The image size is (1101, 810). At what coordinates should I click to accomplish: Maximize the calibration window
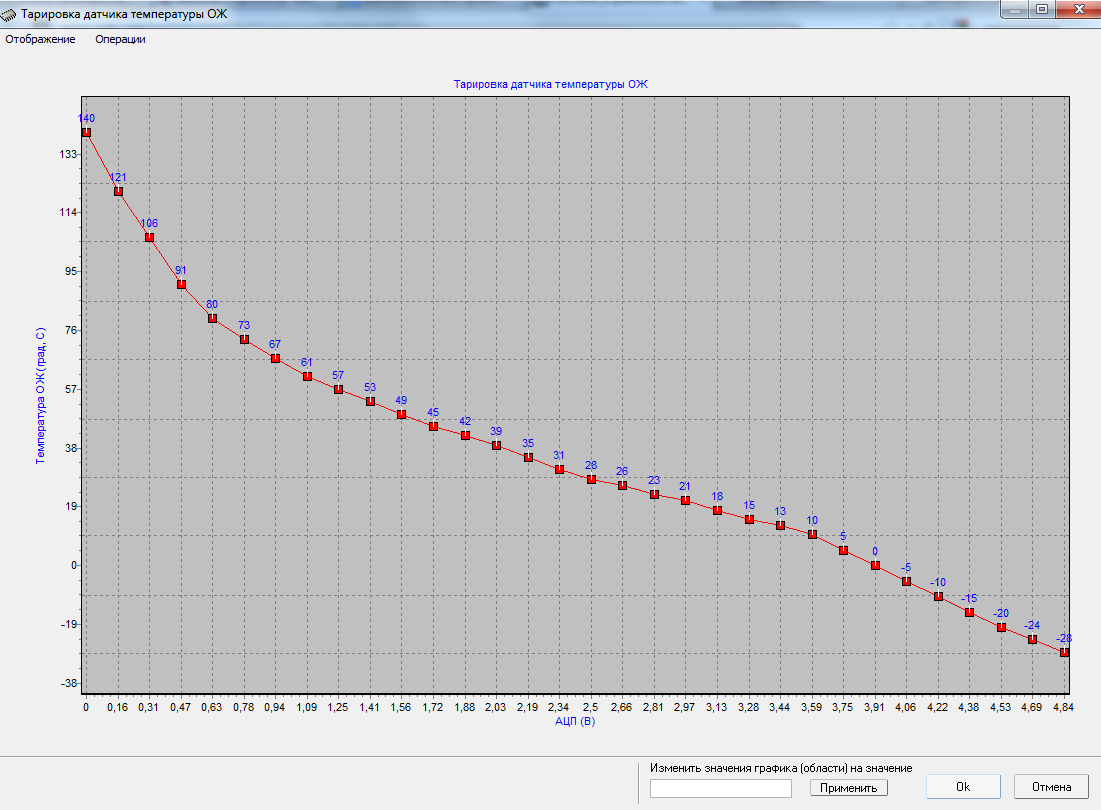pyautogui.click(x=1042, y=9)
